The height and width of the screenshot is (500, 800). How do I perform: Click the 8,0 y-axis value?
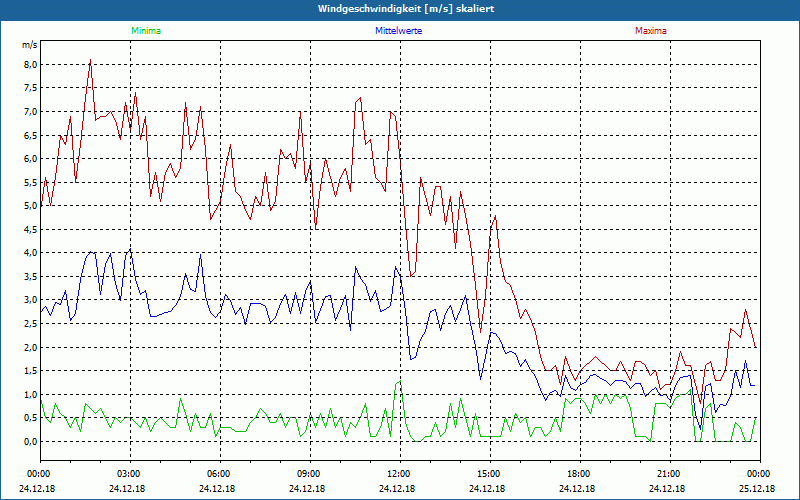[x=30, y=64]
